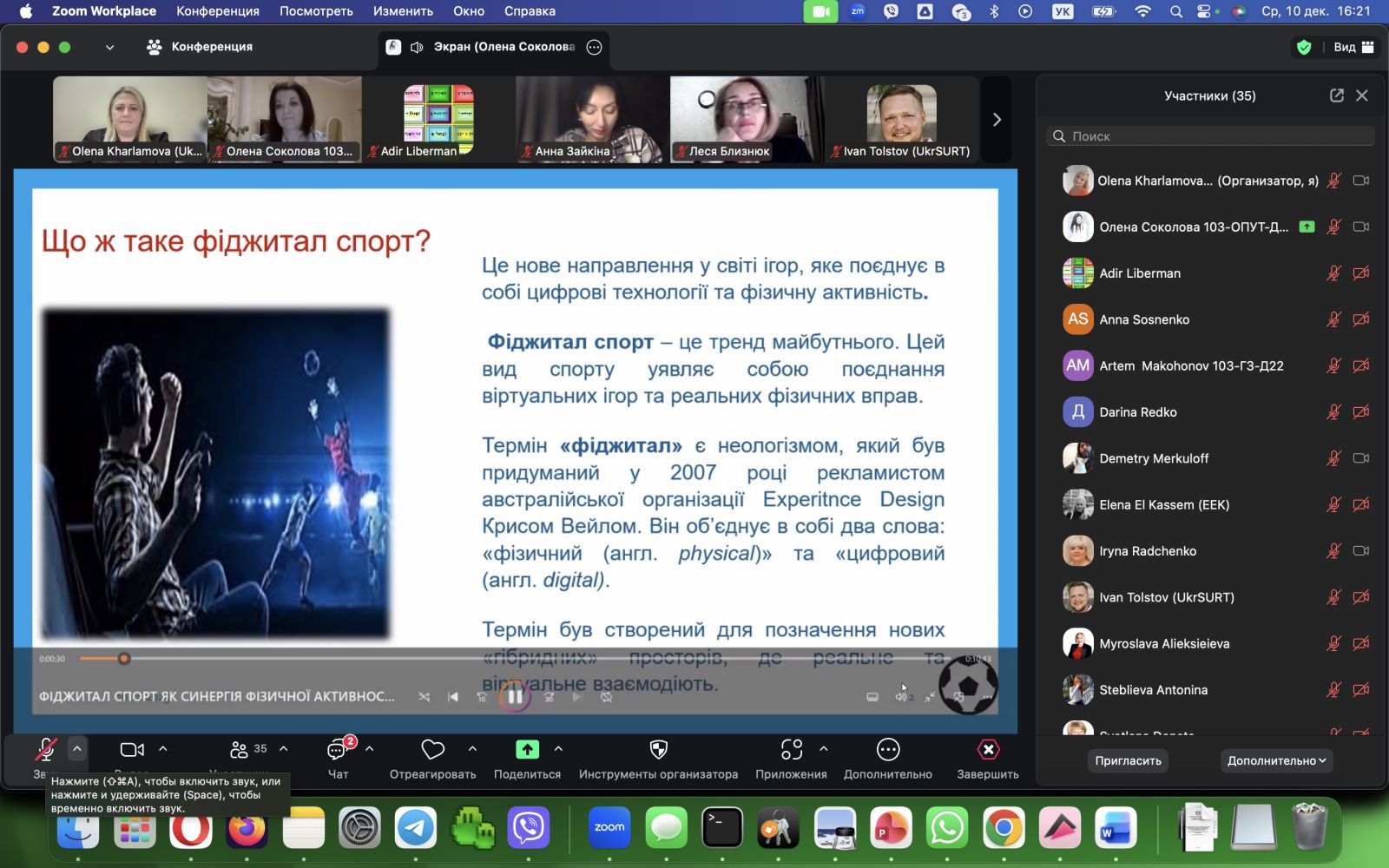
Task: Click the green encryption shield icon
Action: (x=1303, y=47)
